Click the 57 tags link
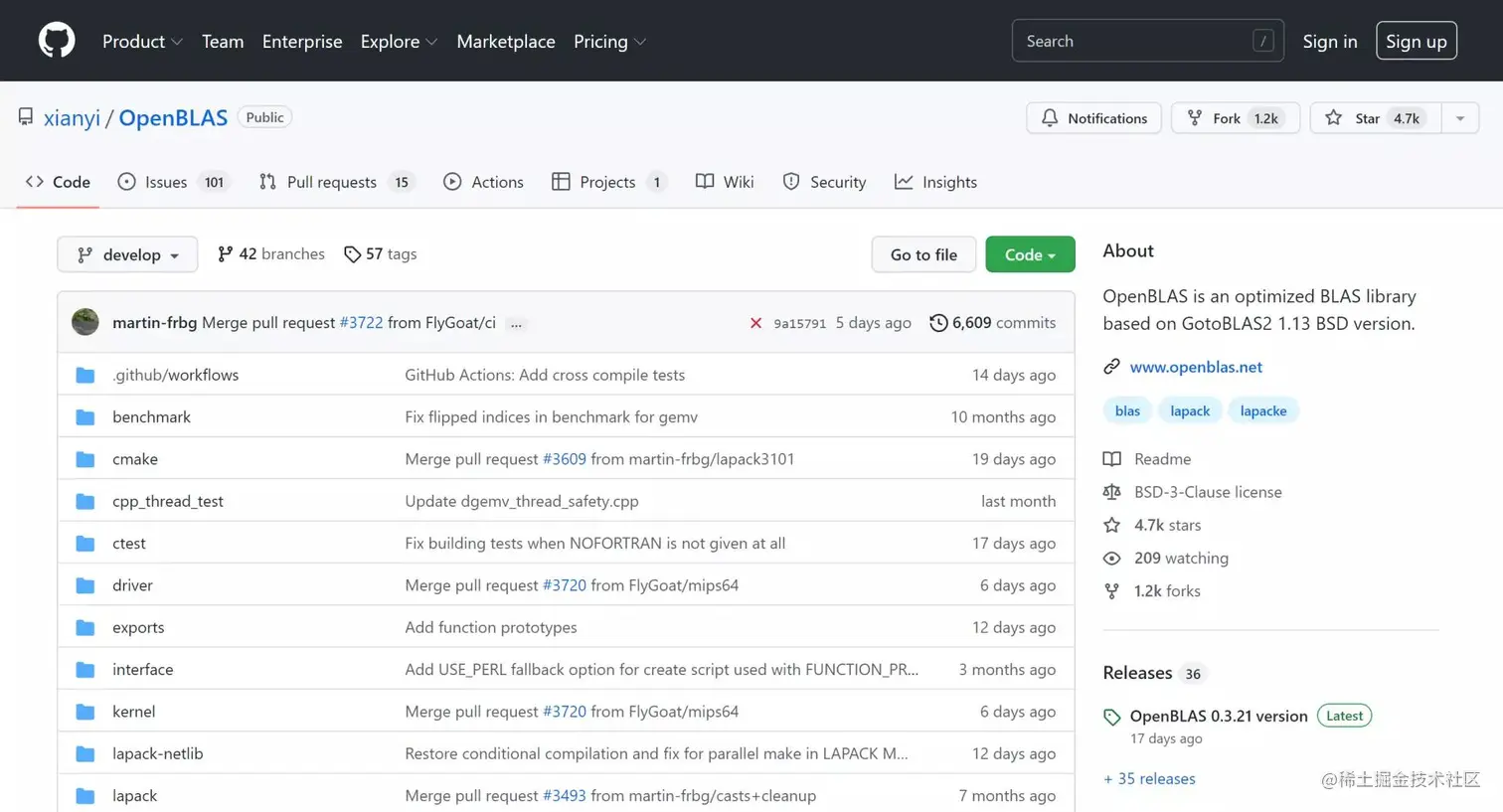The image size is (1503, 812). click(x=381, y=254)
